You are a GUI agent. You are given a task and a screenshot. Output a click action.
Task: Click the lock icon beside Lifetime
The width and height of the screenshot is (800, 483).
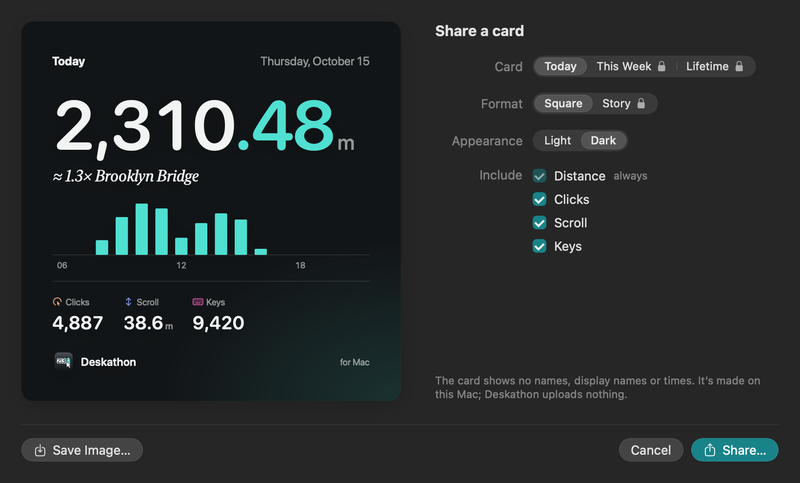[739, 66]
